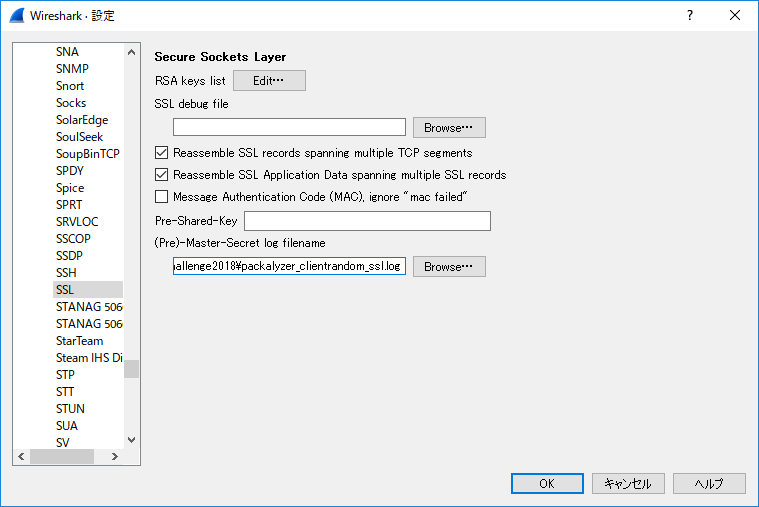The height and width of the screenshot is (507, 759).
Task: Click the vertical scrollbar thumb in protocol list
Action: pos(131,369)
